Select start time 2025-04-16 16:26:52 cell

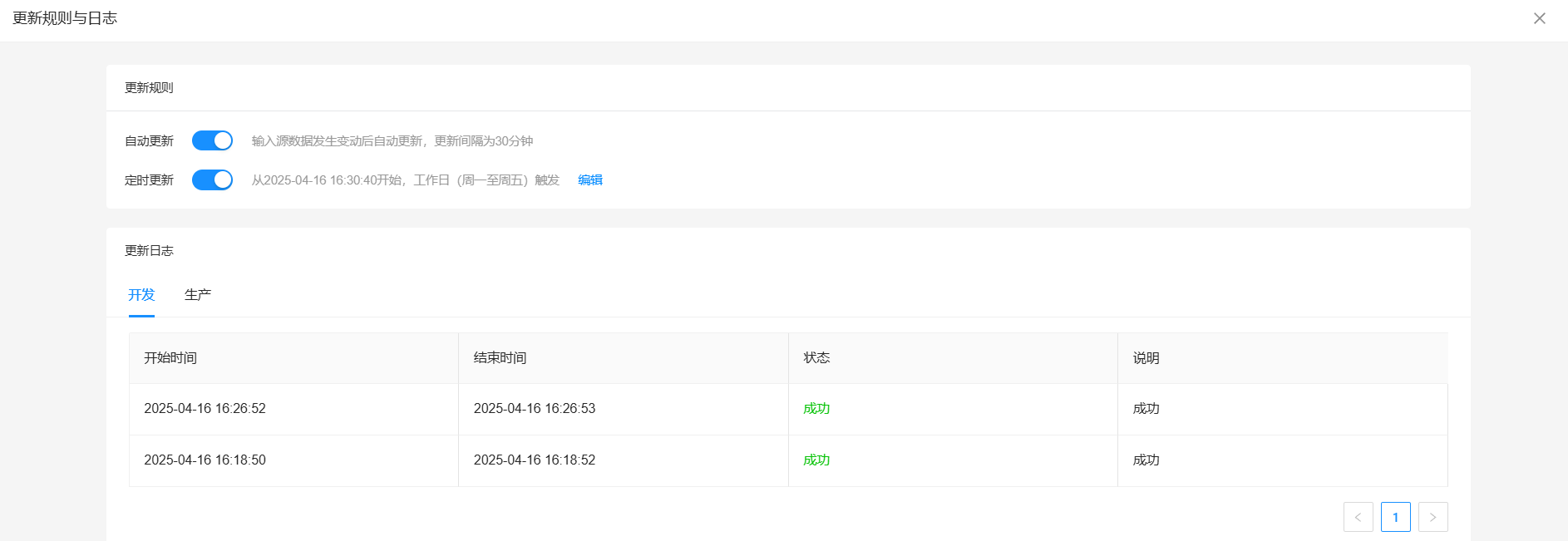point(205,409)
